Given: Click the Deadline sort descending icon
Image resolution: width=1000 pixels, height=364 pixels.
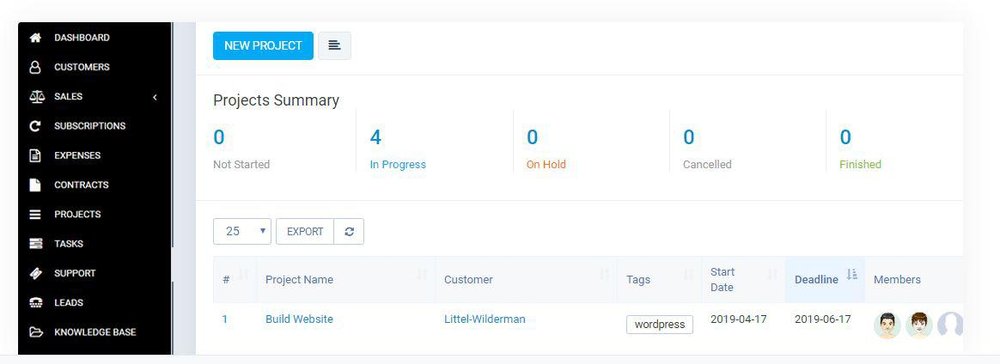Looking at the screenshot, I should [851, 275].
